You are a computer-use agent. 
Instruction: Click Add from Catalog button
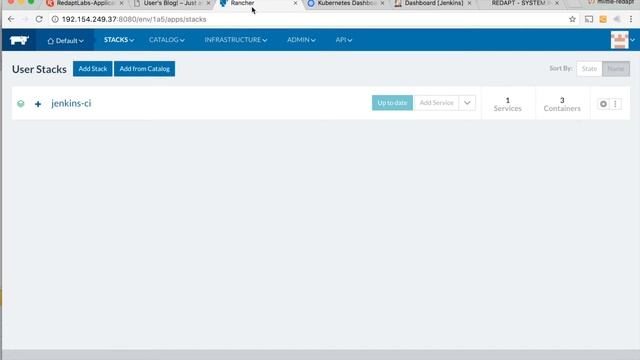144,69
